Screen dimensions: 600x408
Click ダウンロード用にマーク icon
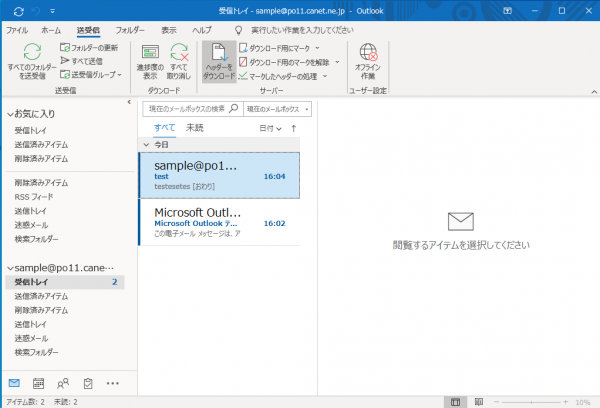(243, 48)
